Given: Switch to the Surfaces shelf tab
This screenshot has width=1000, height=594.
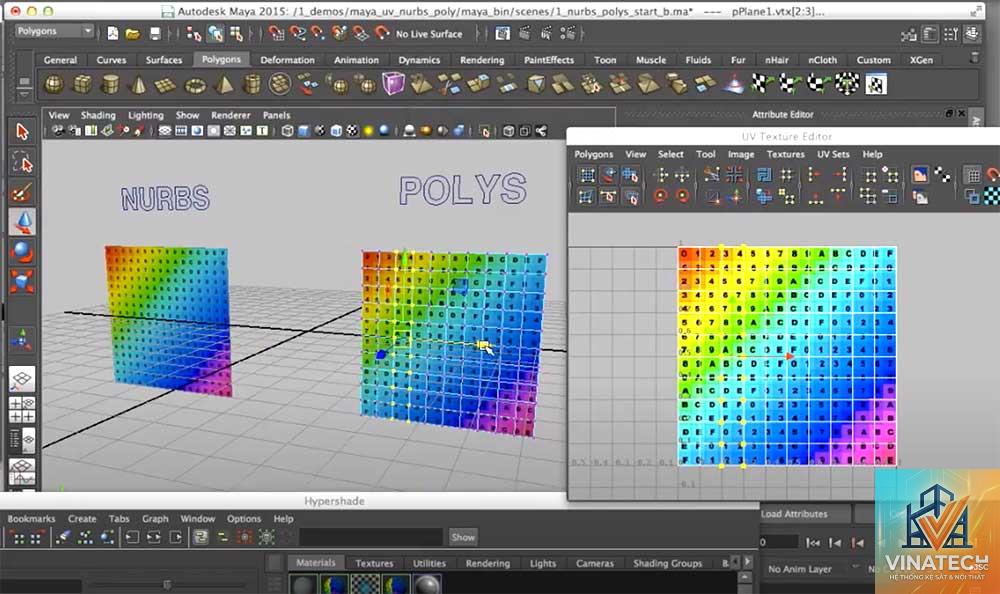Looking at the screenshot, I should [164, 60].
